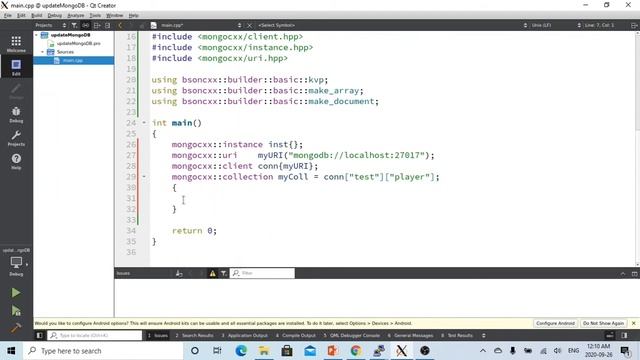Switch to Test Results tab

(x=457, y=336)
